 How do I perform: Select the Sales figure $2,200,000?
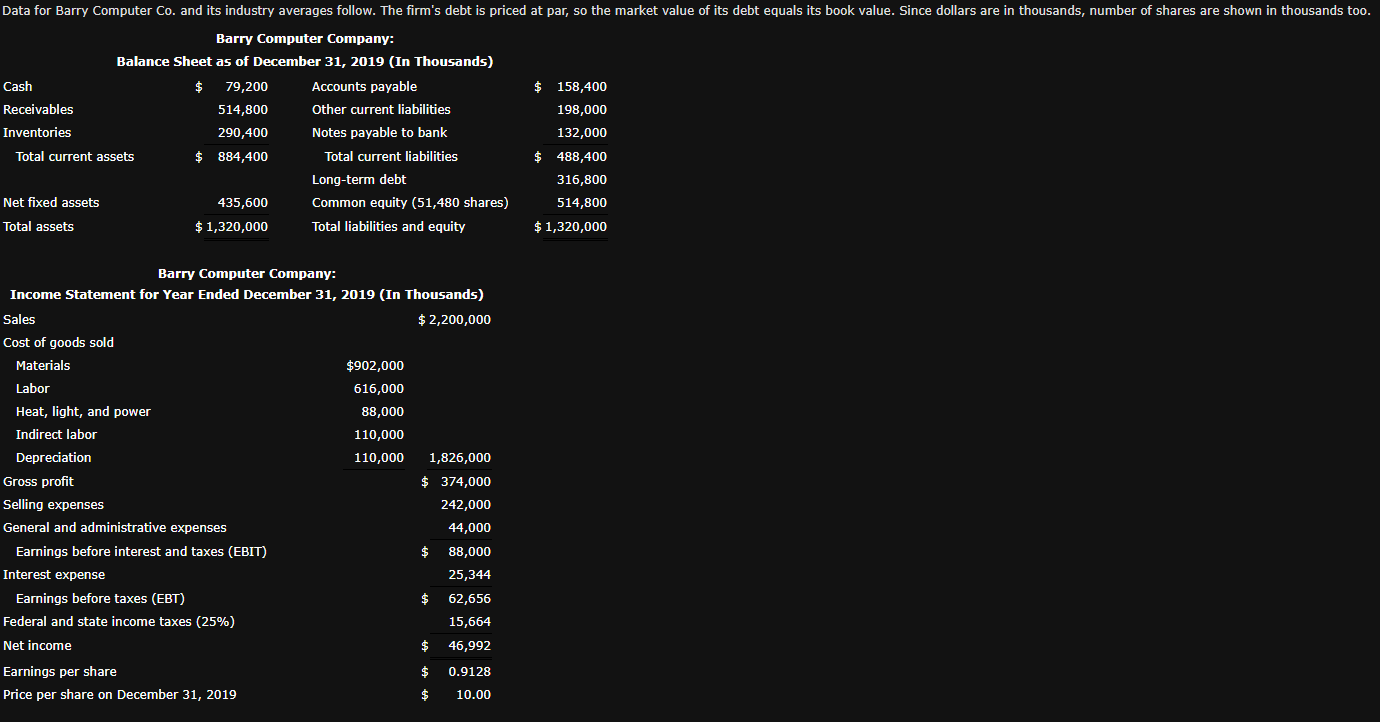(454, 320)
